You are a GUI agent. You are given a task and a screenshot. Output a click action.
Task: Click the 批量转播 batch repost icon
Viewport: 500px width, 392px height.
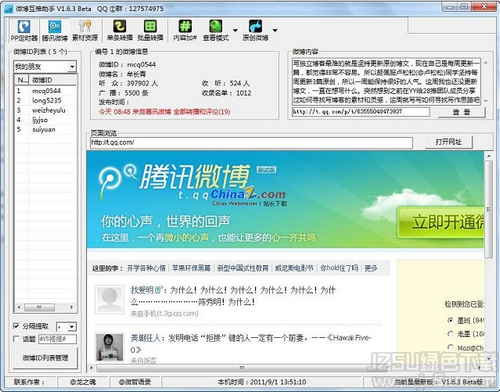click(x=150, y=31)
